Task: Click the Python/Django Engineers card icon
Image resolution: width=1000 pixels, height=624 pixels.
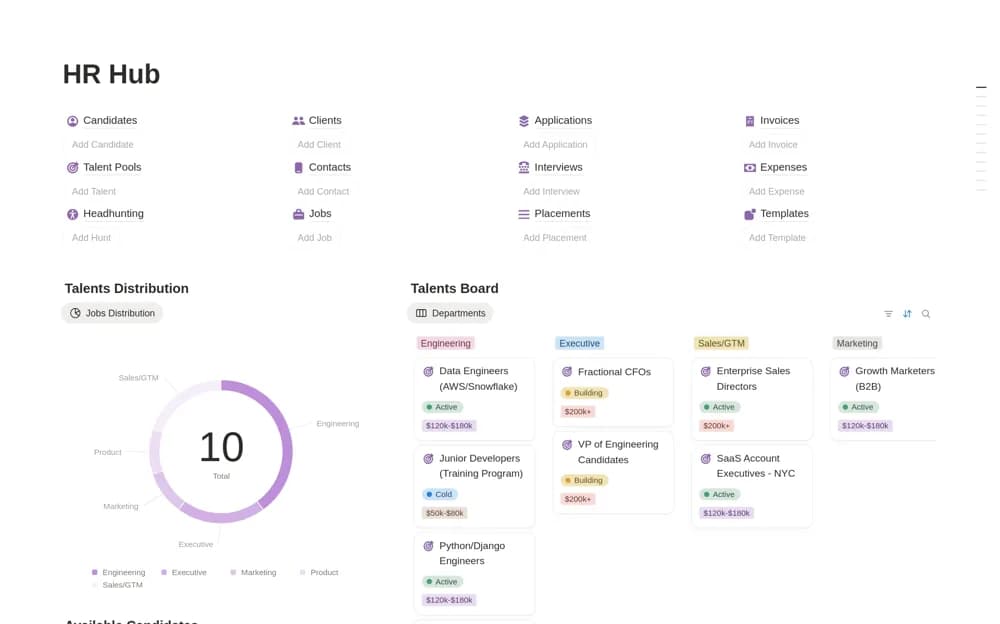Action: point(429,546)
